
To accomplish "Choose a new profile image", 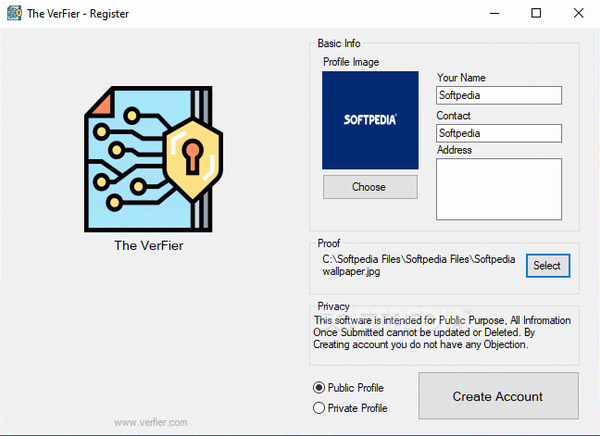I will (x=370, y=187).
